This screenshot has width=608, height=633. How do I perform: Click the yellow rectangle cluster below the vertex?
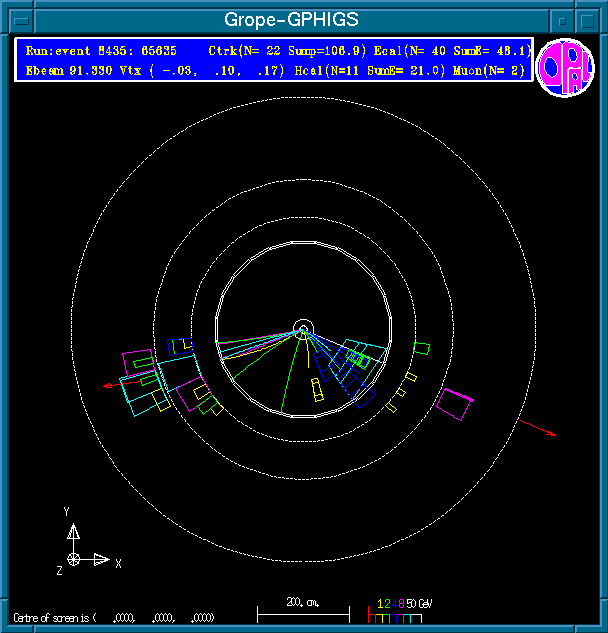317,390
